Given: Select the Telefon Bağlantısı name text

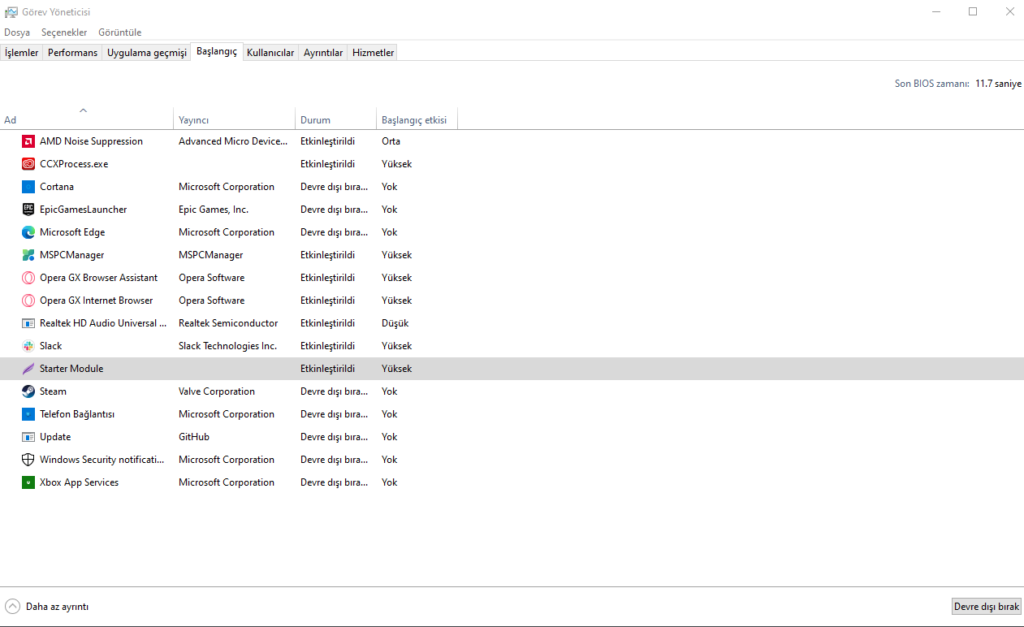Looking at the screenshot, I should pos(77,414).
